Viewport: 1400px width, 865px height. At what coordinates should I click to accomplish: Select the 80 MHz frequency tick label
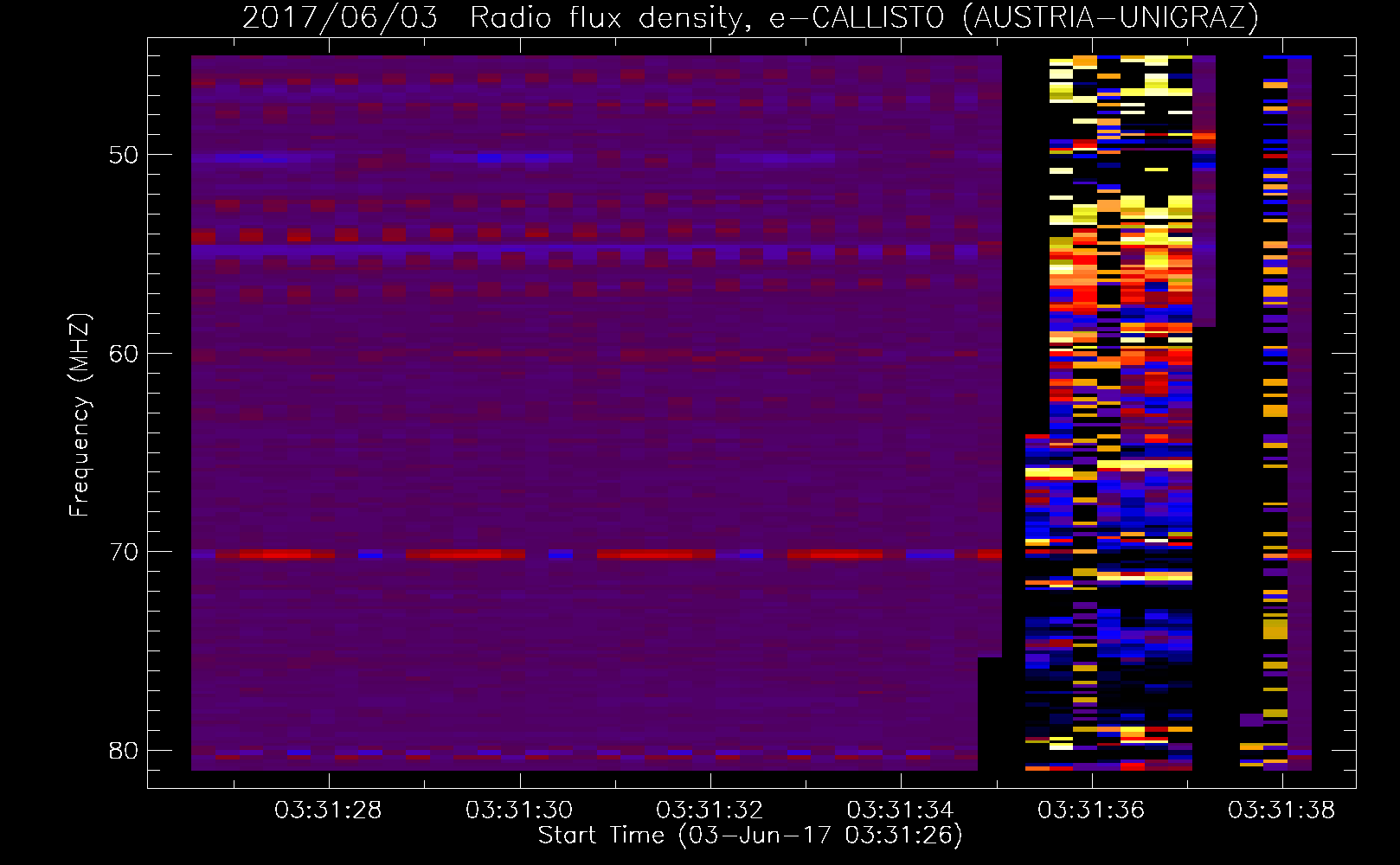(125, 750)
